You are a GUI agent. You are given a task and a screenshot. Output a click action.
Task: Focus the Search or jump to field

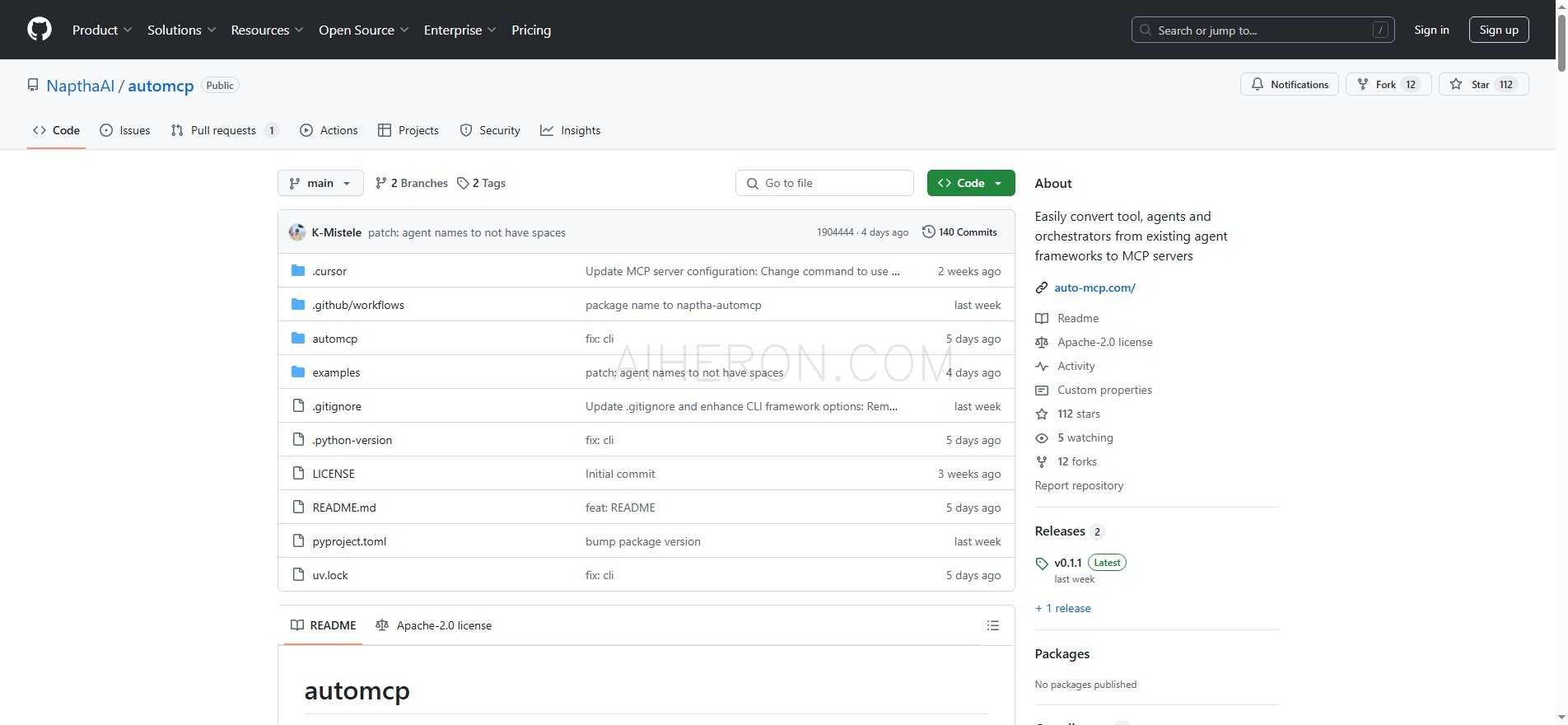[1262, 30]
